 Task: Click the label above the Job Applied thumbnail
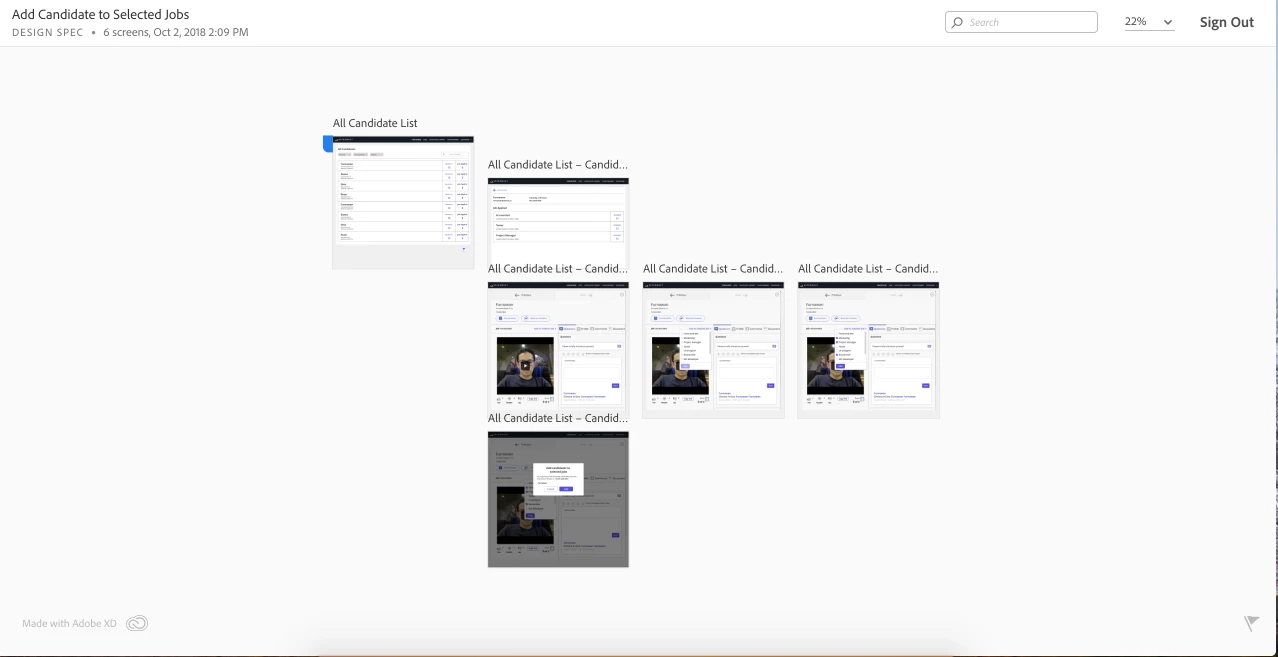tap(558, 164)
